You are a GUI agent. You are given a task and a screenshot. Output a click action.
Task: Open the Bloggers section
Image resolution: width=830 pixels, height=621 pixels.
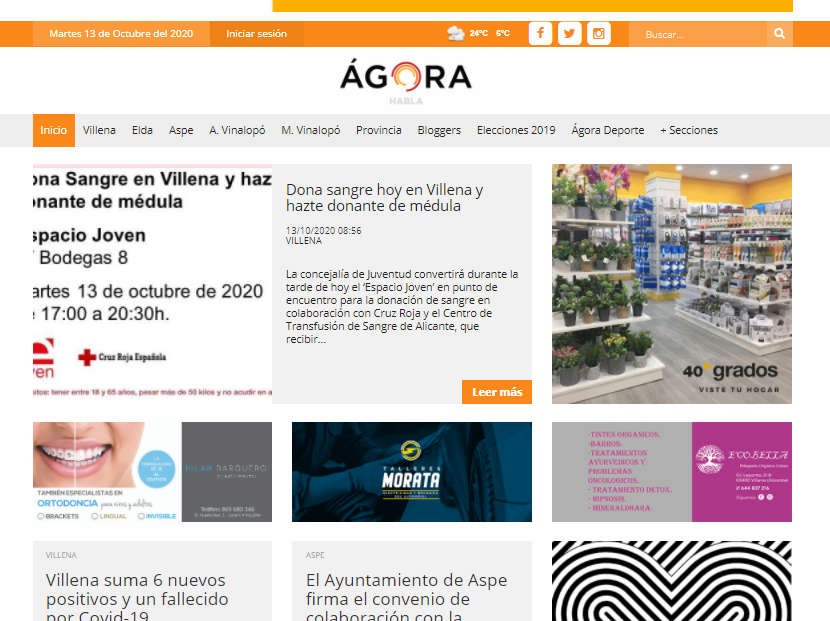[439, 130]
